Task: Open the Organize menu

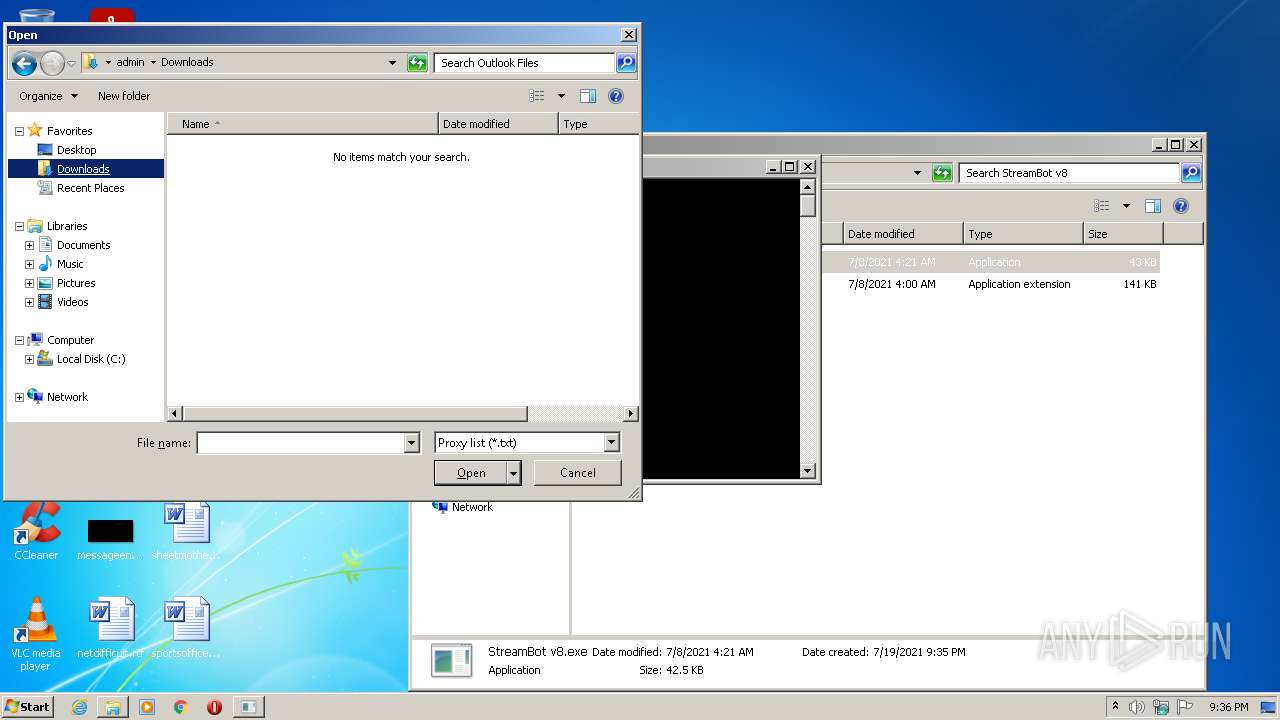Action: click(48, 96)
